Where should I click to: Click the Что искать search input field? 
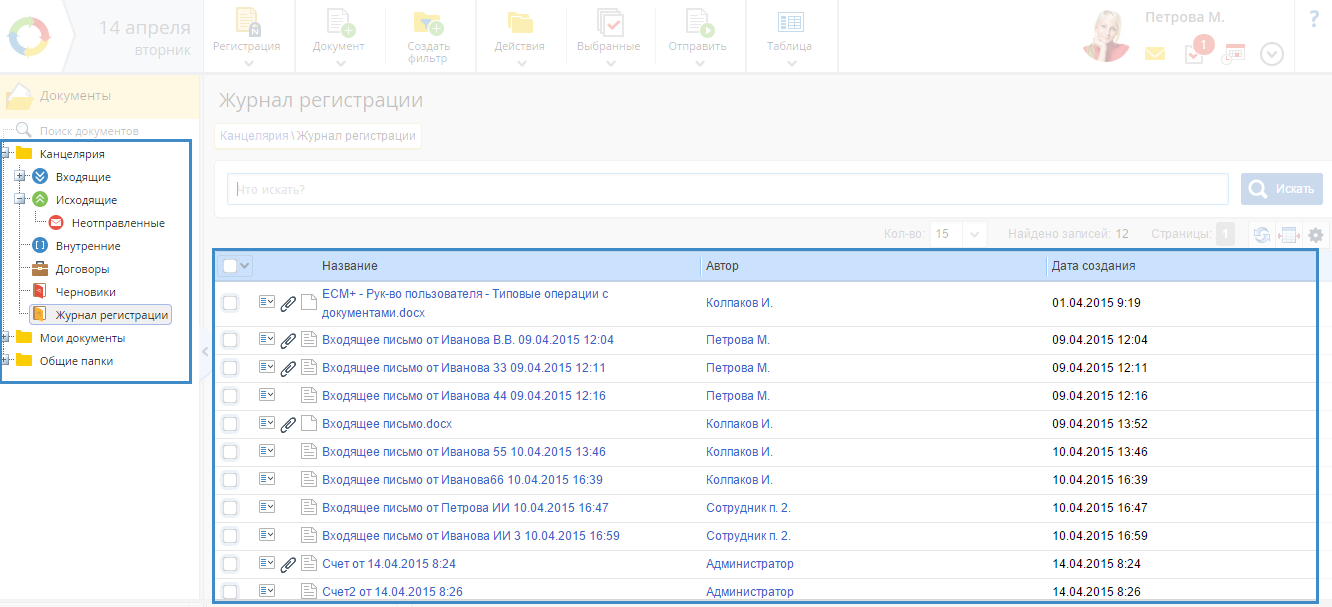(727, 189)
